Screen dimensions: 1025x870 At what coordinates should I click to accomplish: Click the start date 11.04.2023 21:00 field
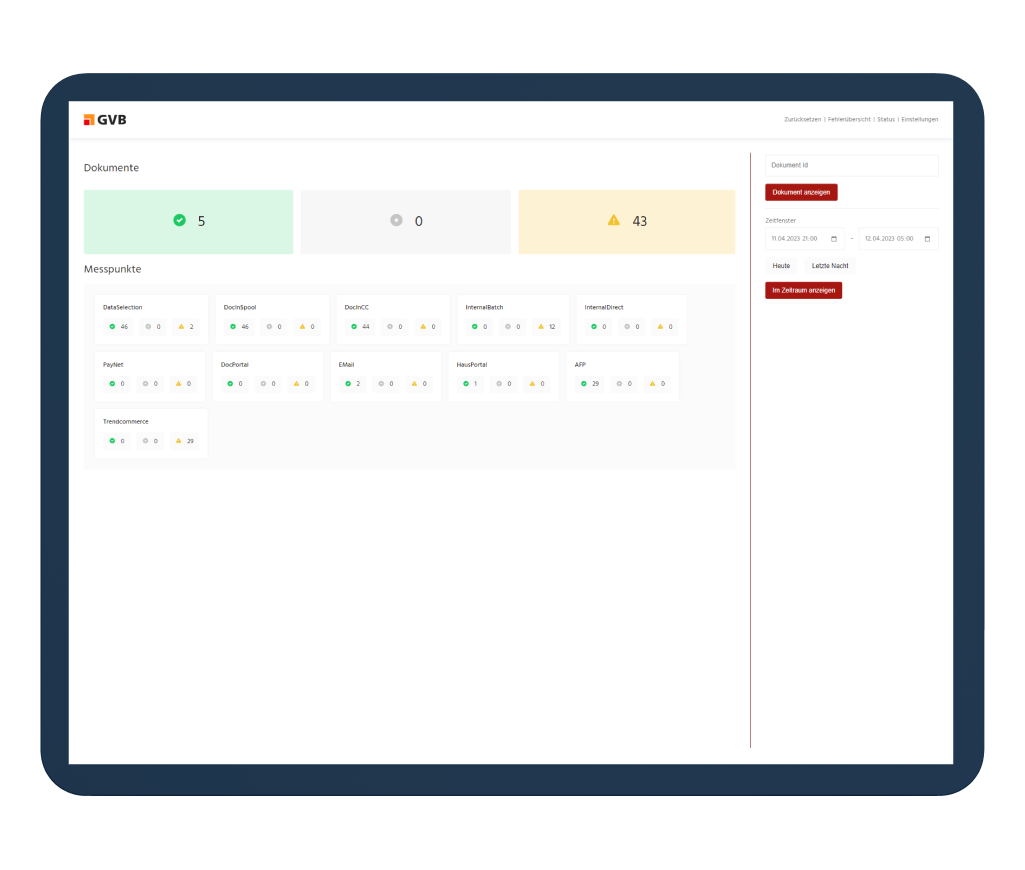805,239
